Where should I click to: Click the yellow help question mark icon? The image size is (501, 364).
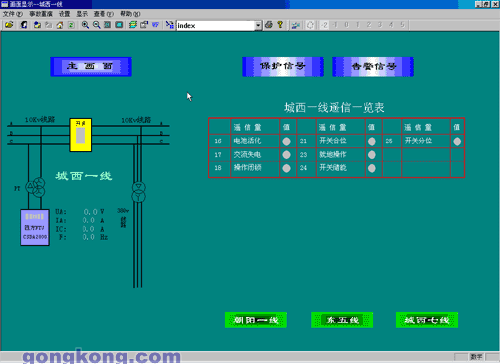[x=280, y=25]
